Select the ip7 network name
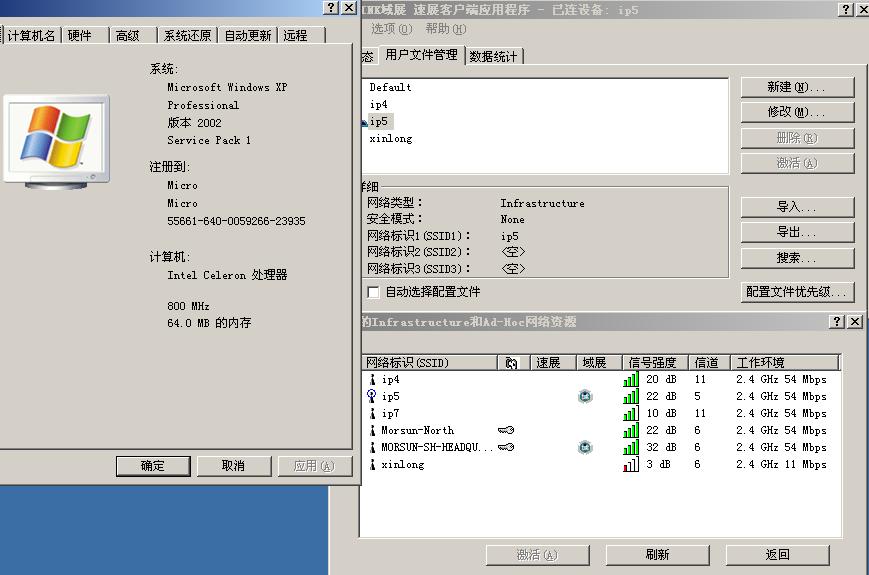The width and height of the screenshot is (869, 575). tap(390, 413)
